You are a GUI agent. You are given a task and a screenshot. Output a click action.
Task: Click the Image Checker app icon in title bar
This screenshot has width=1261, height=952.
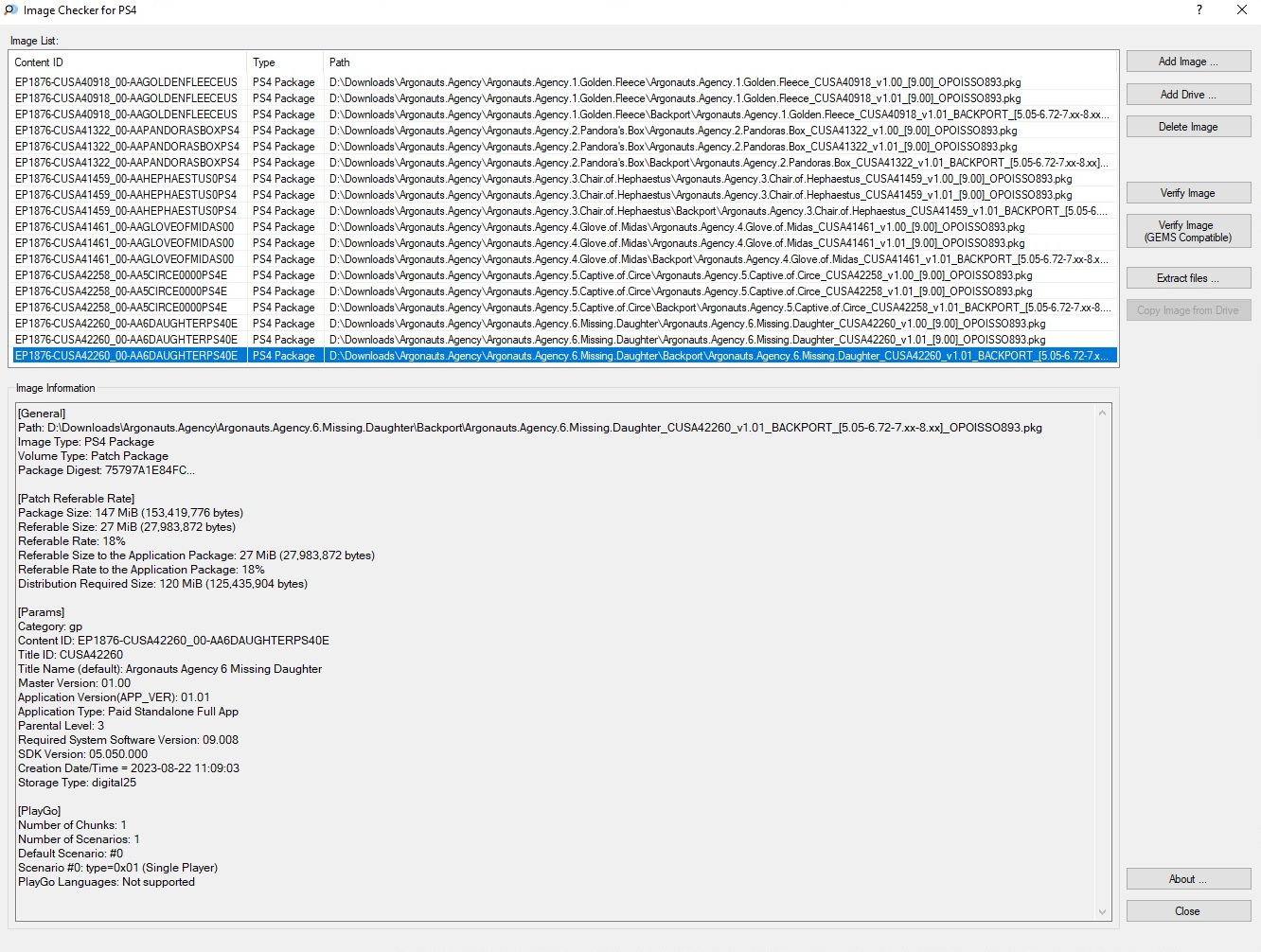[11, 10]
